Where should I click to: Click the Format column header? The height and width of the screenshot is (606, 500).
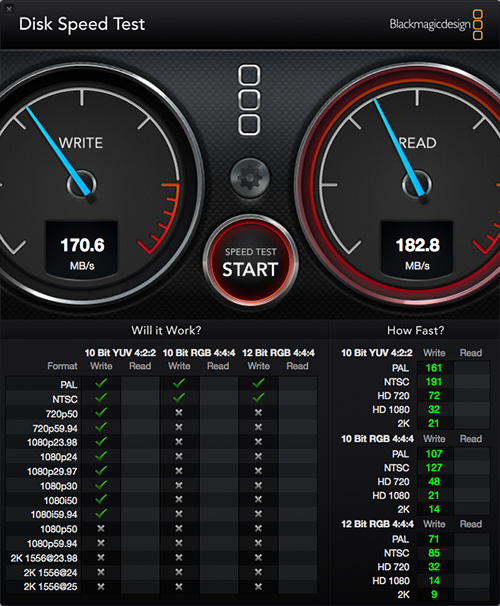[62, 366]
